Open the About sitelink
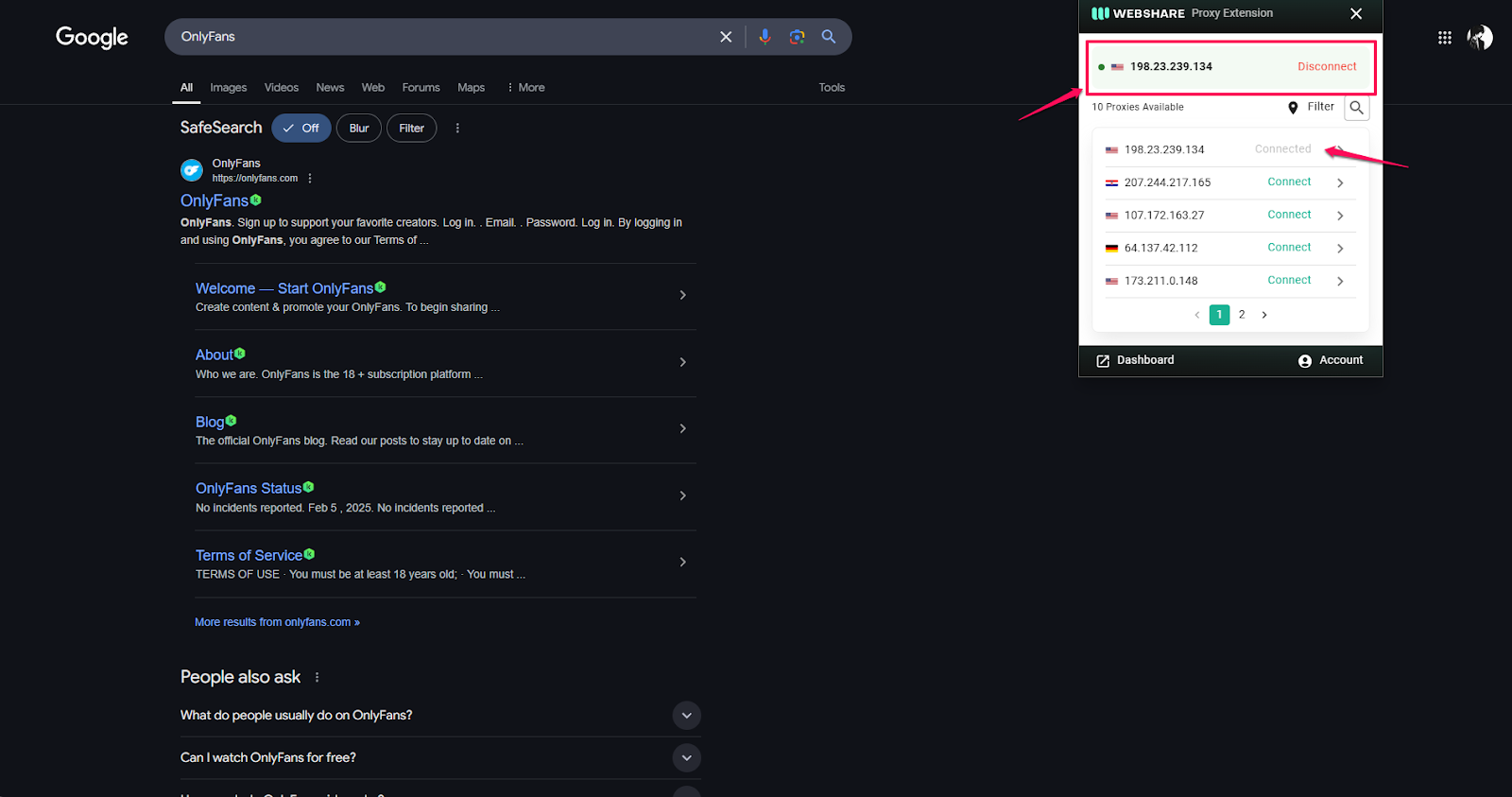The width and height of the screenshot is (1512, 797). click(x=214, y=355)
